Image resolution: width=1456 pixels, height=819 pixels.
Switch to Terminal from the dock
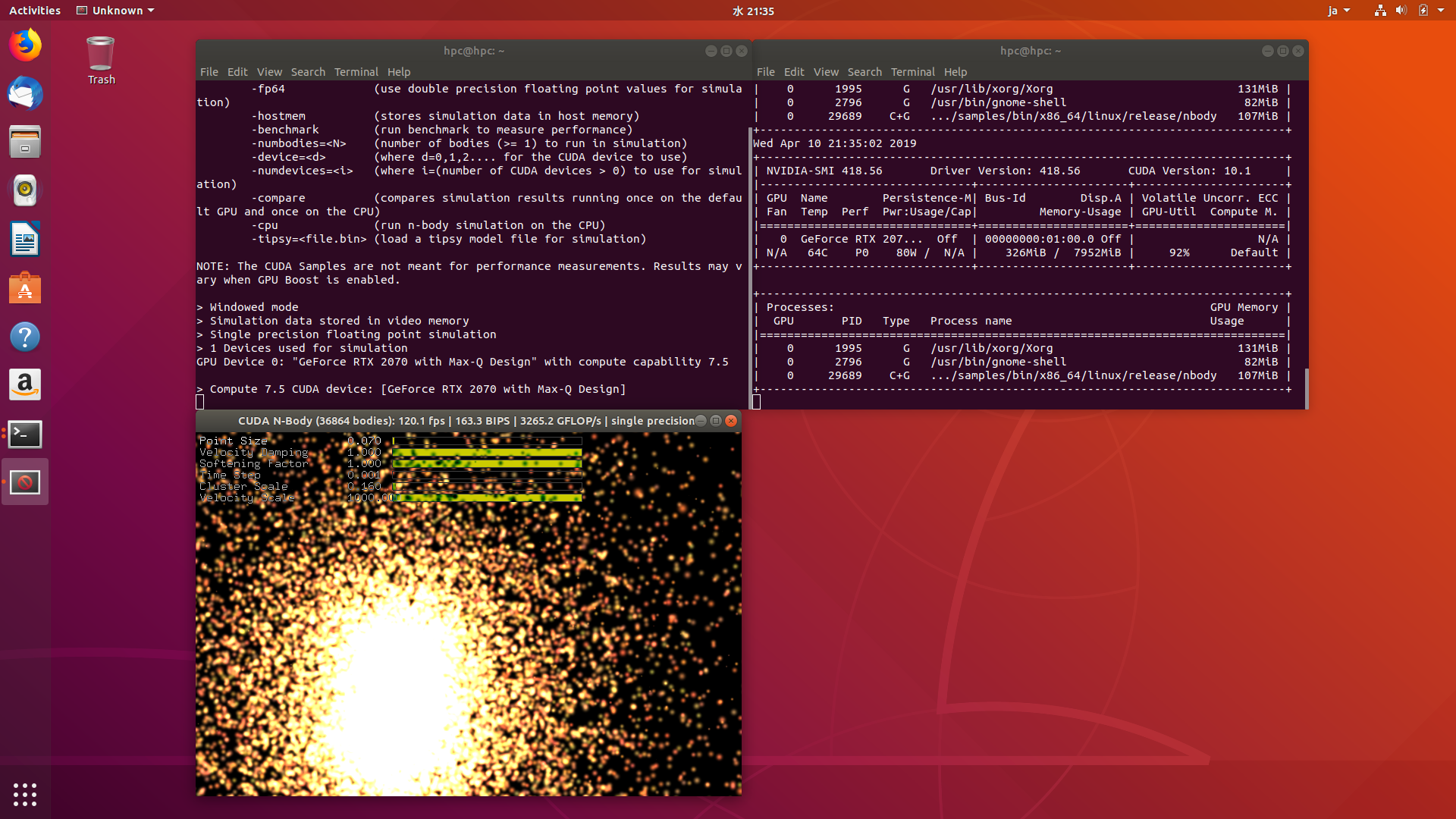[x=25, y=434]
